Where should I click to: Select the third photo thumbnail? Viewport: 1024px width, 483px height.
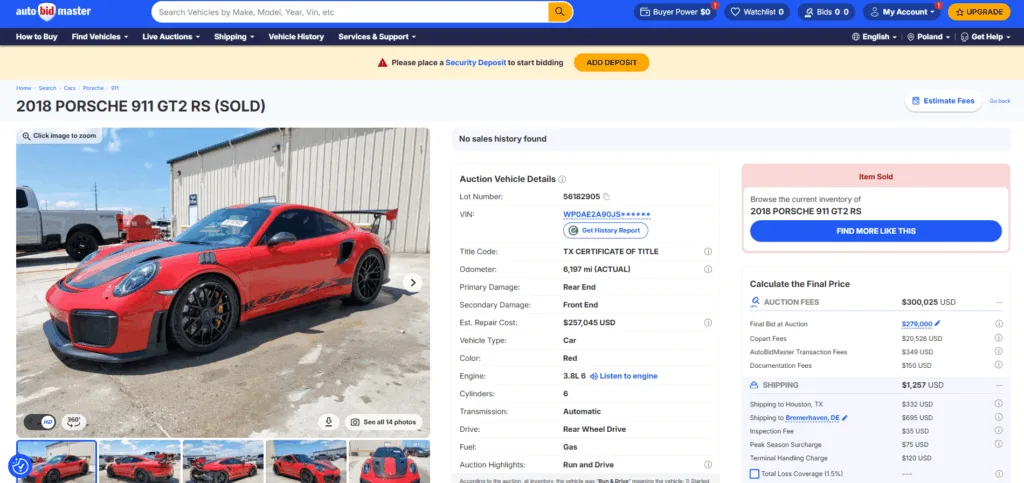[223, 461]
